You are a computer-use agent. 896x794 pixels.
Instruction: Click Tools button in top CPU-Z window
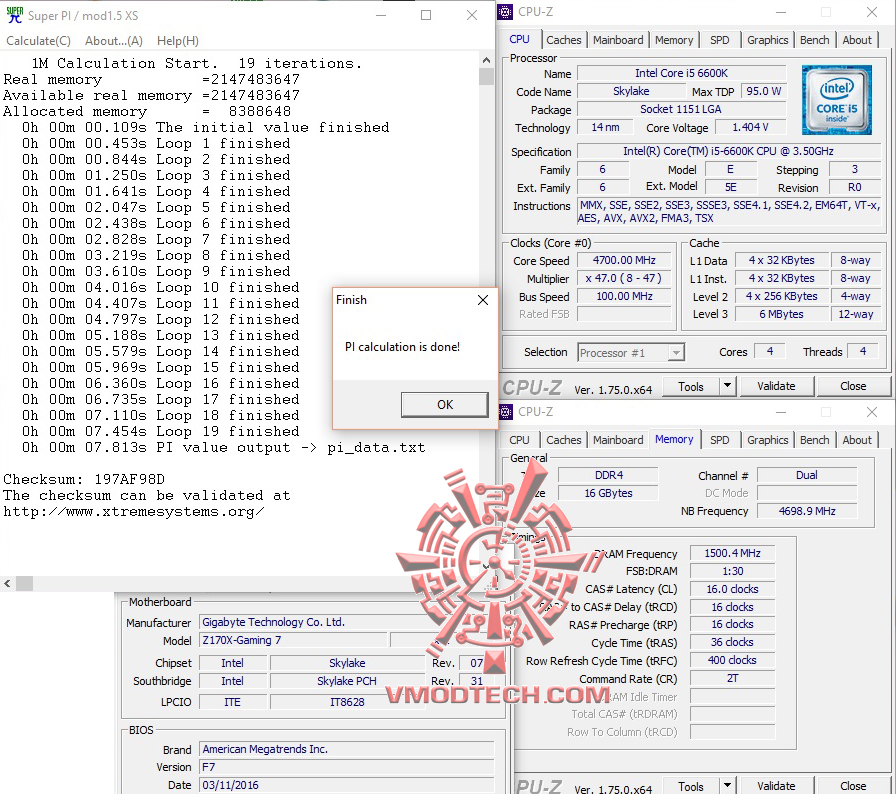[x=691, y=387]
